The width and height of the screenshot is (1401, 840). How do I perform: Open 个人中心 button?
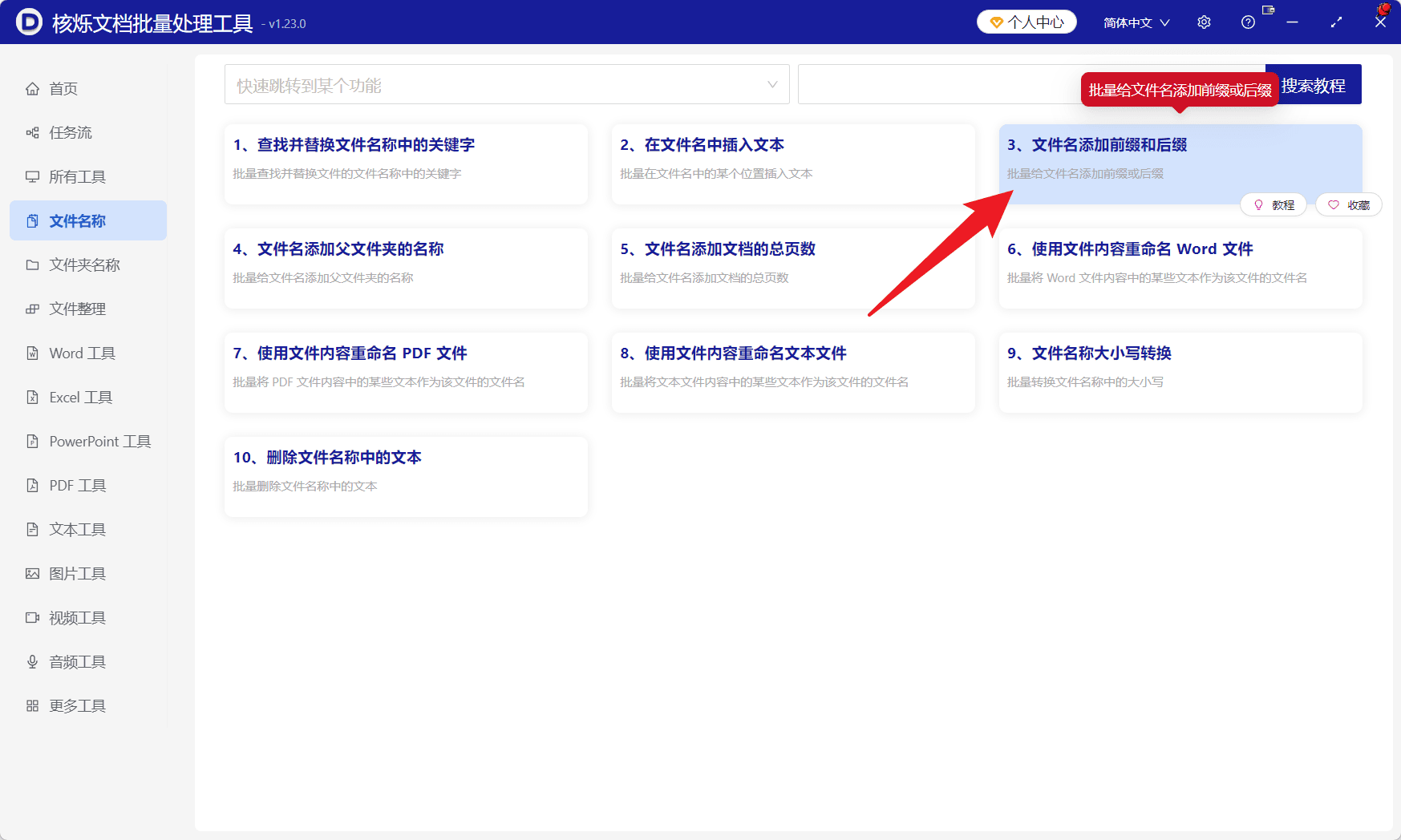point(1026,22)
